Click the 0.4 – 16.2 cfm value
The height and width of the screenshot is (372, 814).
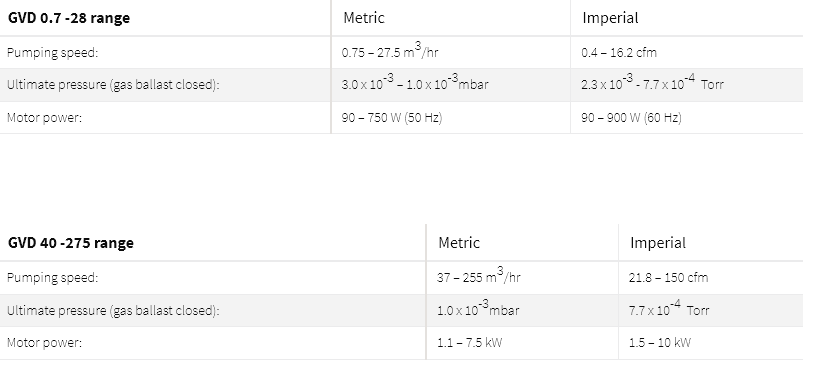(619, 52)
